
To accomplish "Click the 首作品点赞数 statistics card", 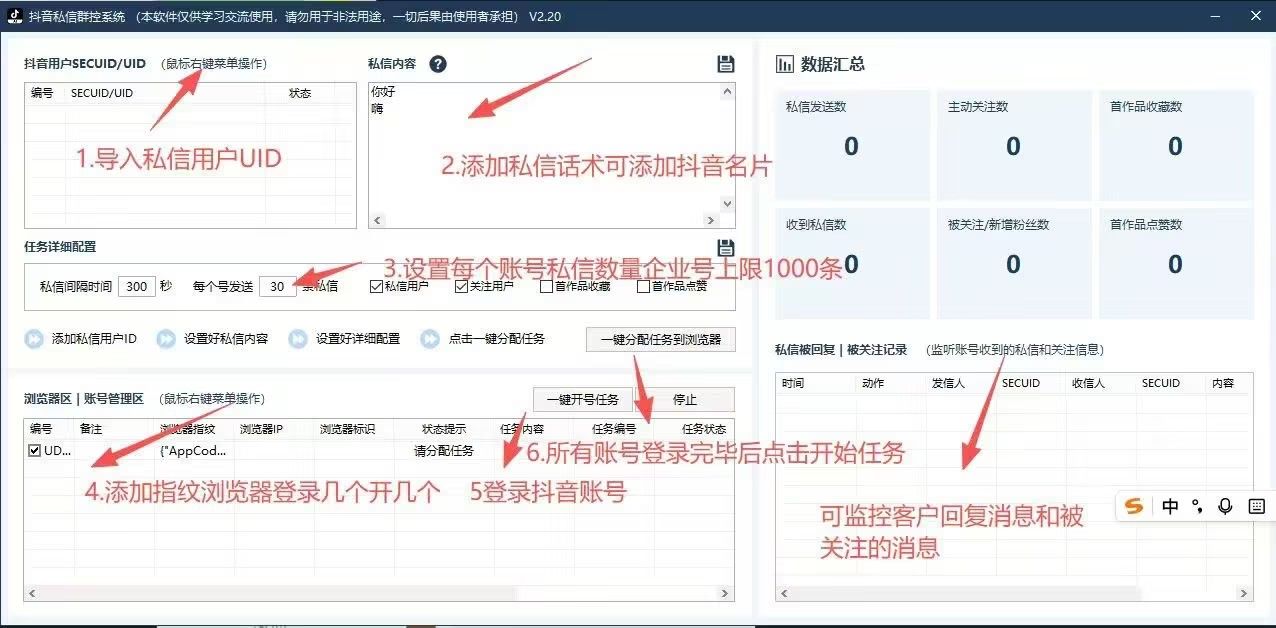I will 1176,263.
